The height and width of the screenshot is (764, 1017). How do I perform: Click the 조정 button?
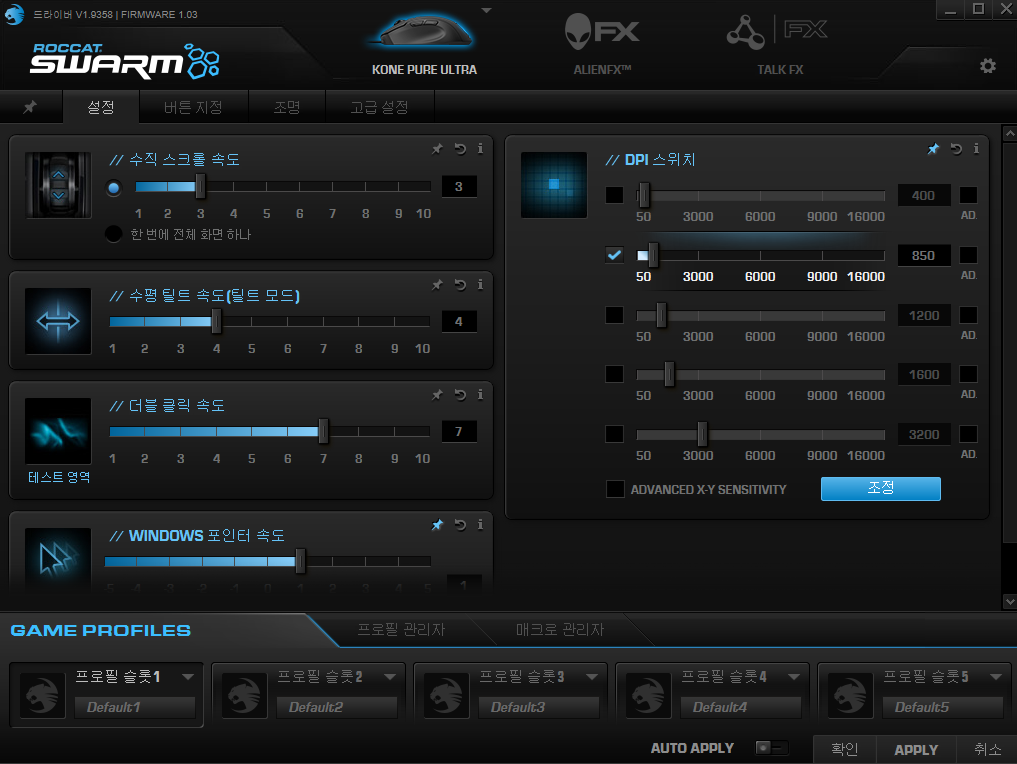pyautogui.click(x=881, y=488)
